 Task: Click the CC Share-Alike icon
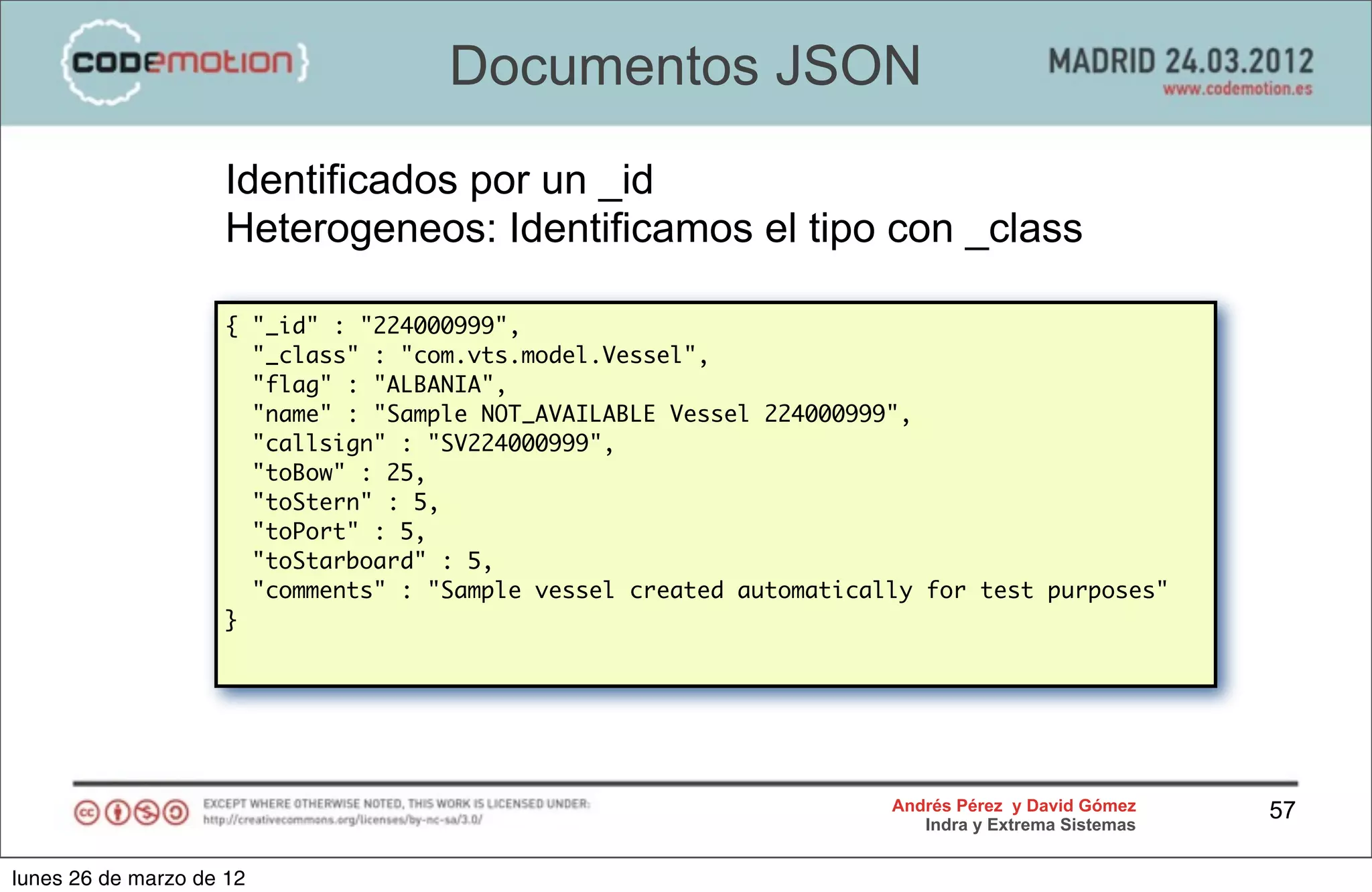[x=176, y=812]
